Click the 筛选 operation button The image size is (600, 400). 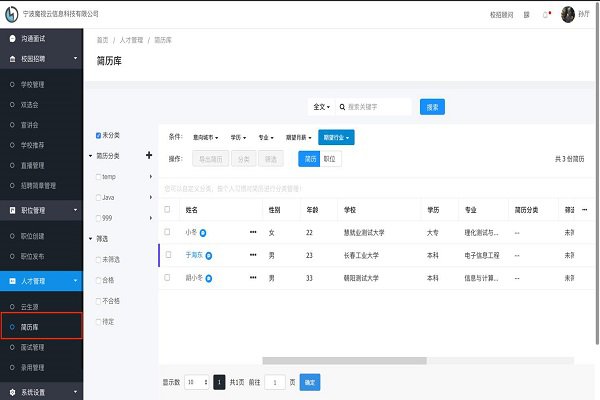coord(271,159)
